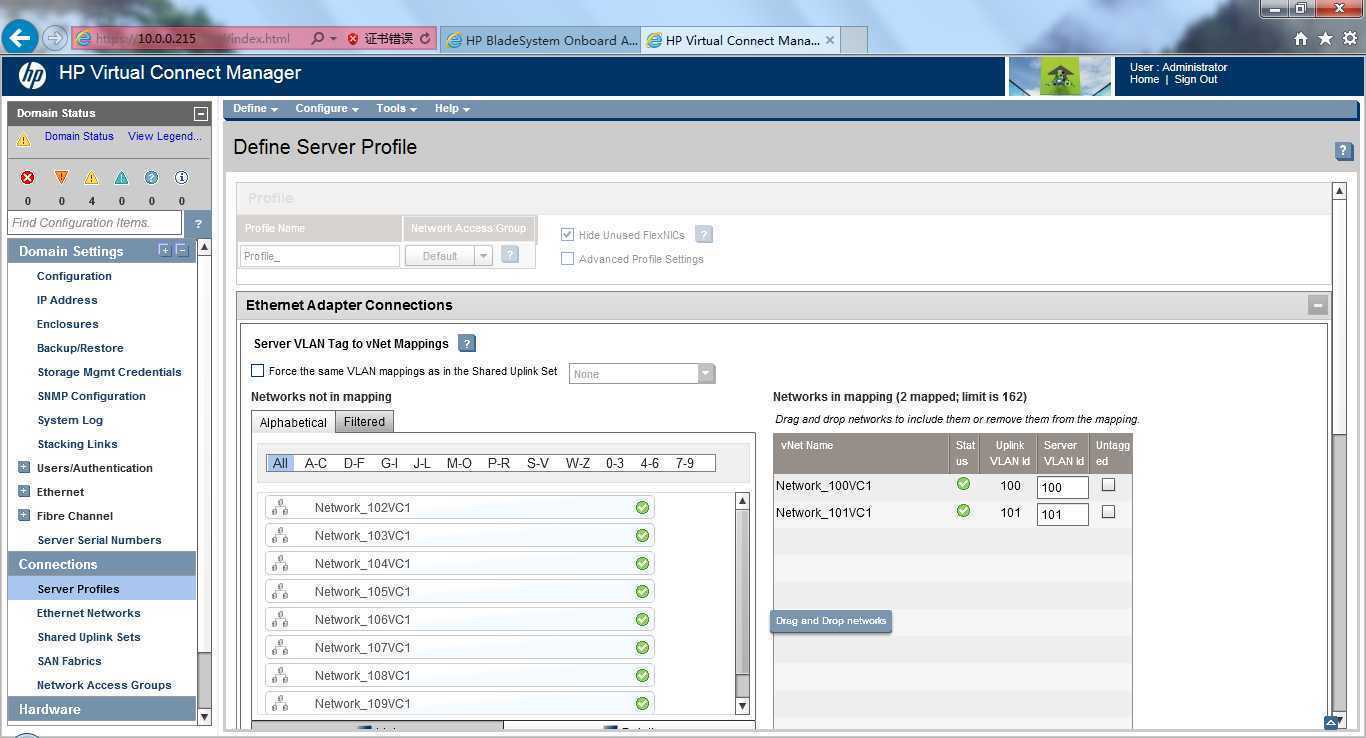Open the Help menu
Viewport: 1366px width, 738px height.
pos(452,108)
